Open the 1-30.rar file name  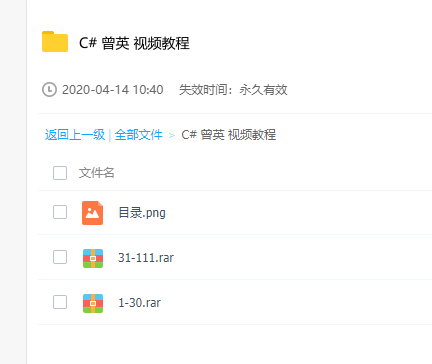140,303
